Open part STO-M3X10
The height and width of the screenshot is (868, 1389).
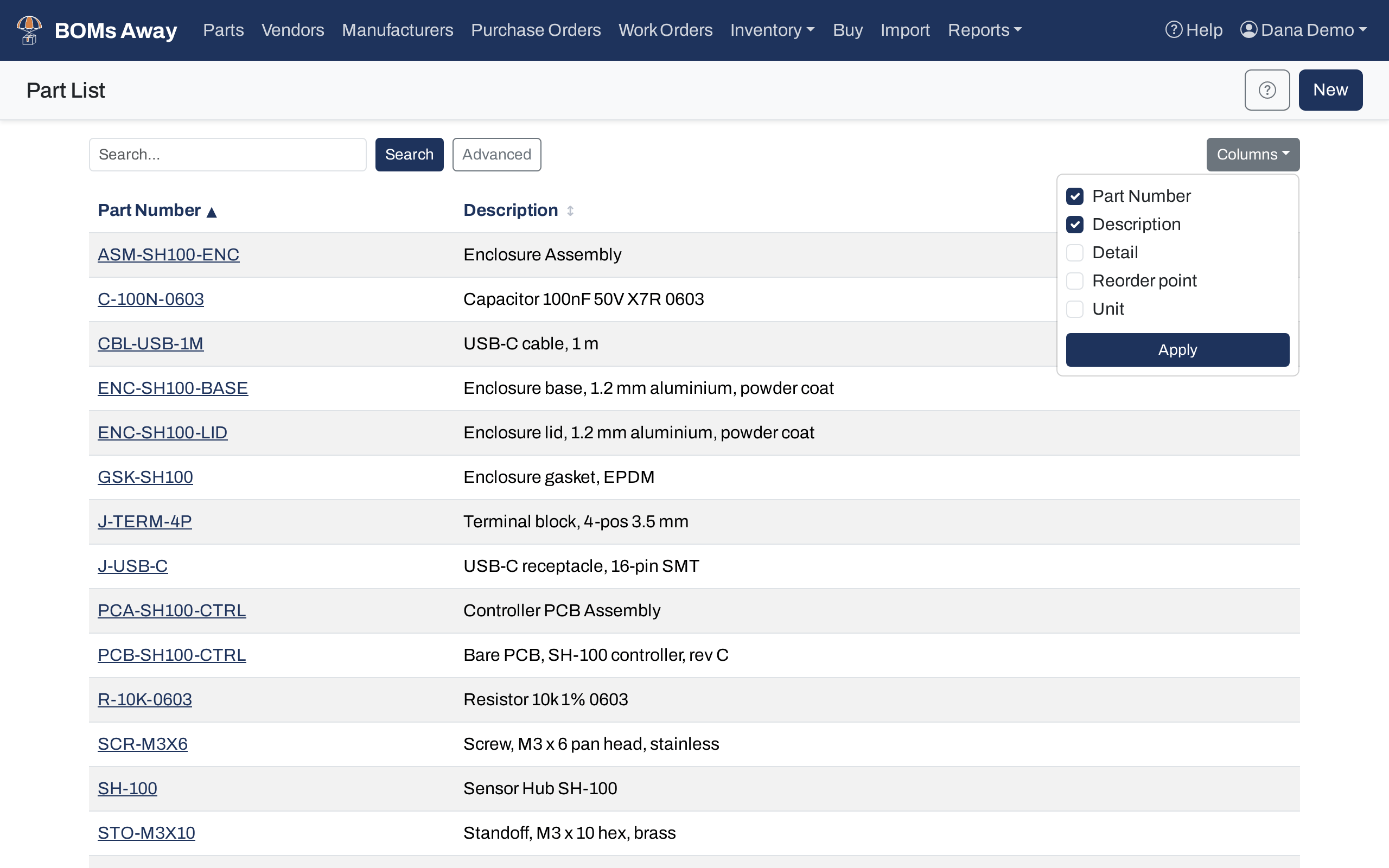[x=146, y=833]
